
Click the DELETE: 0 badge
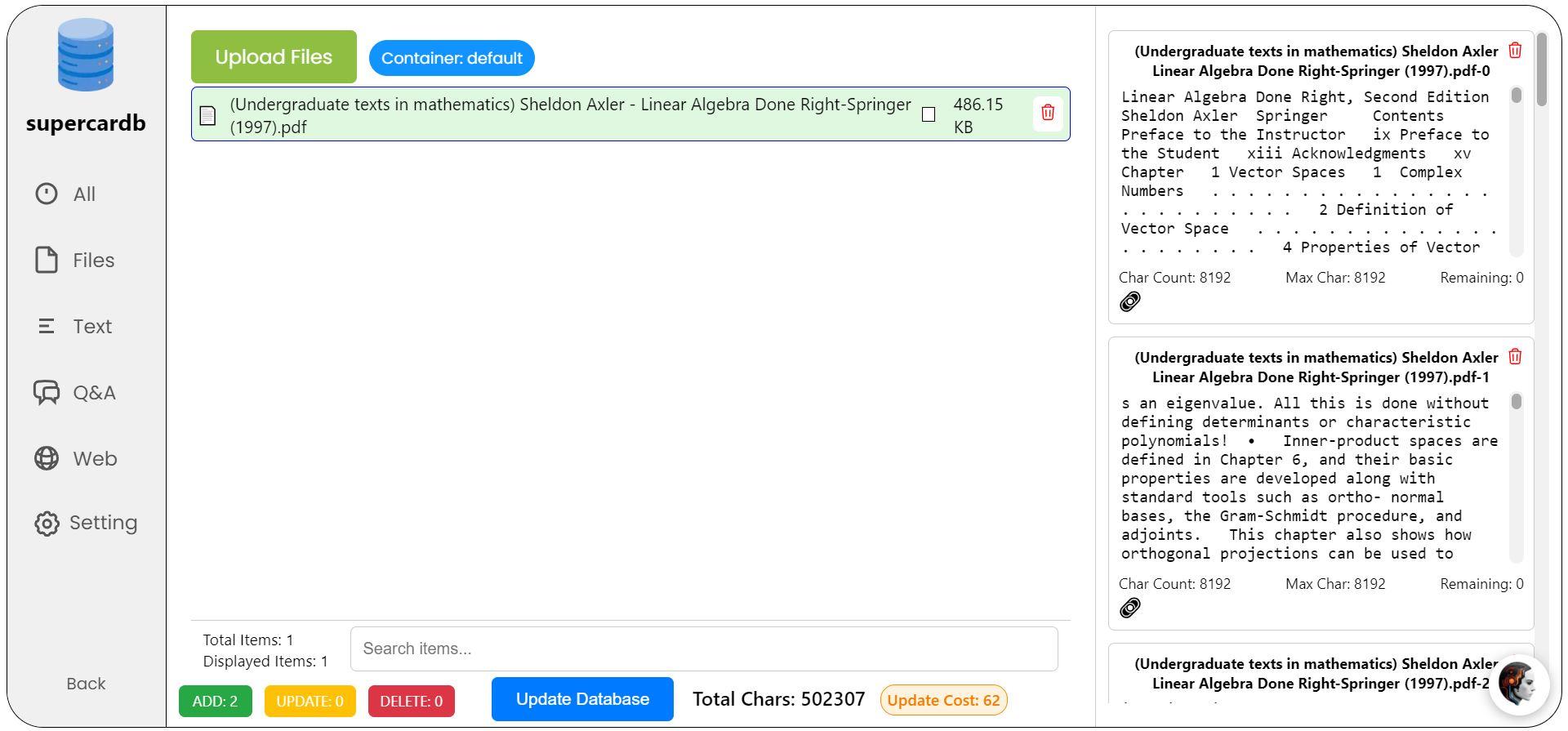412,701
